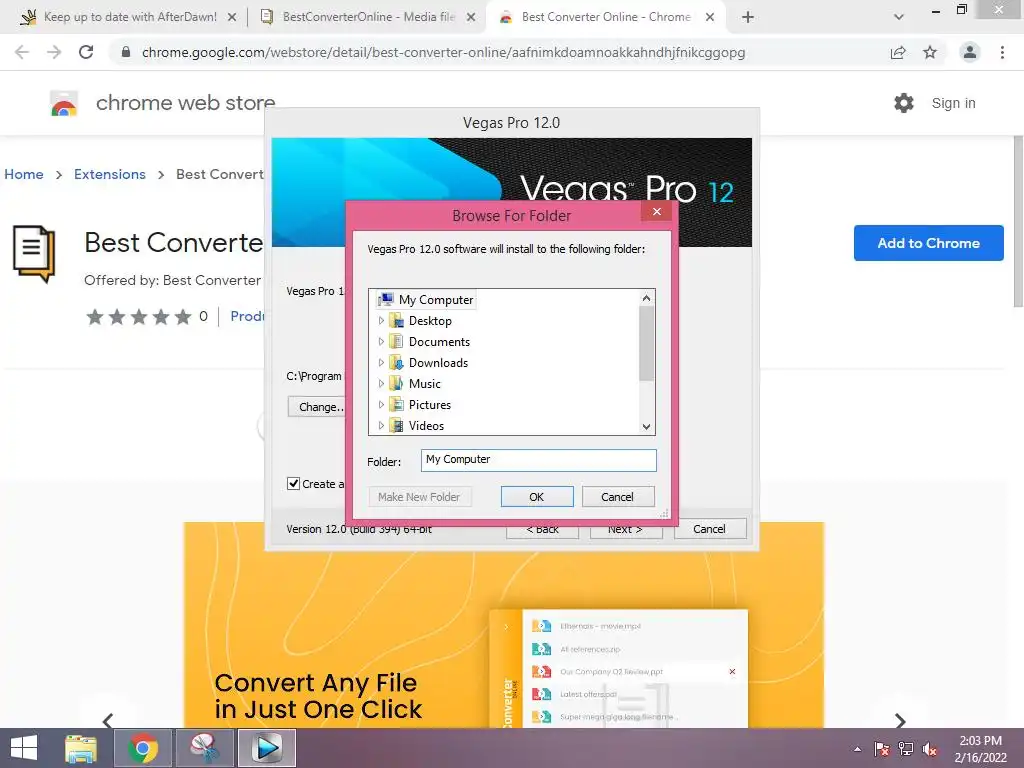
Task: Show previous screenshot with left carousel arrow
Action: (x=108, y=720)
